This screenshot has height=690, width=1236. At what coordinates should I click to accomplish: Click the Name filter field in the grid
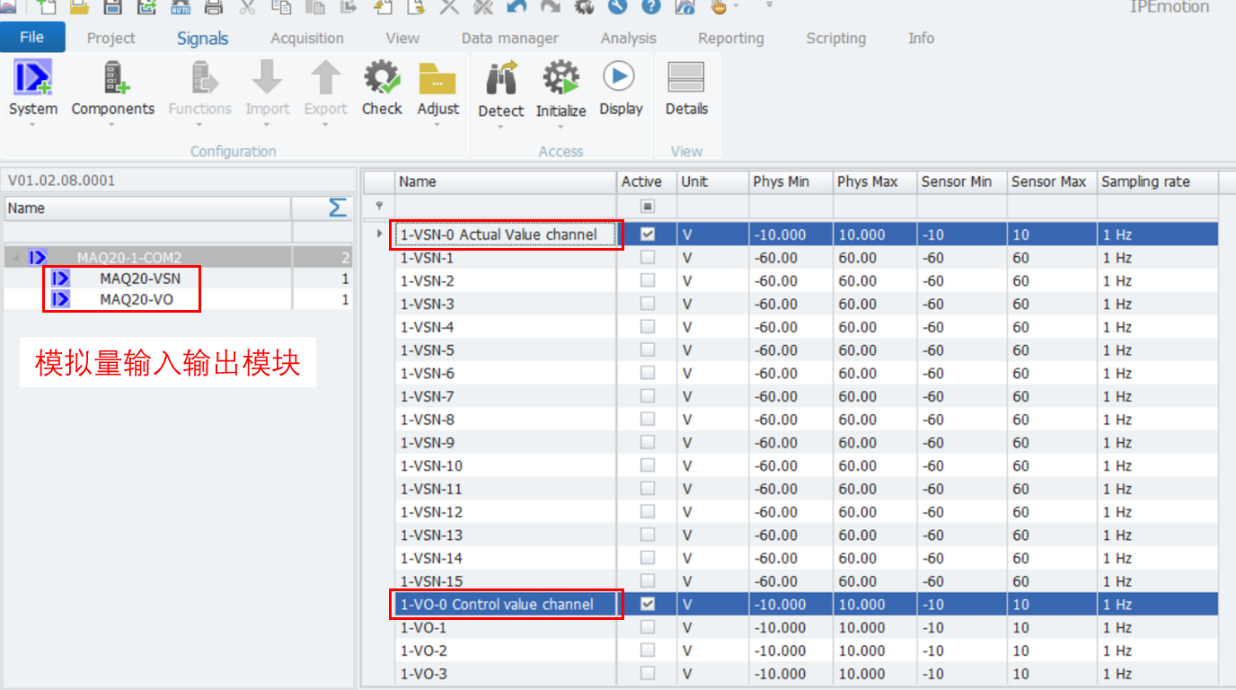(x=505, y=206)
